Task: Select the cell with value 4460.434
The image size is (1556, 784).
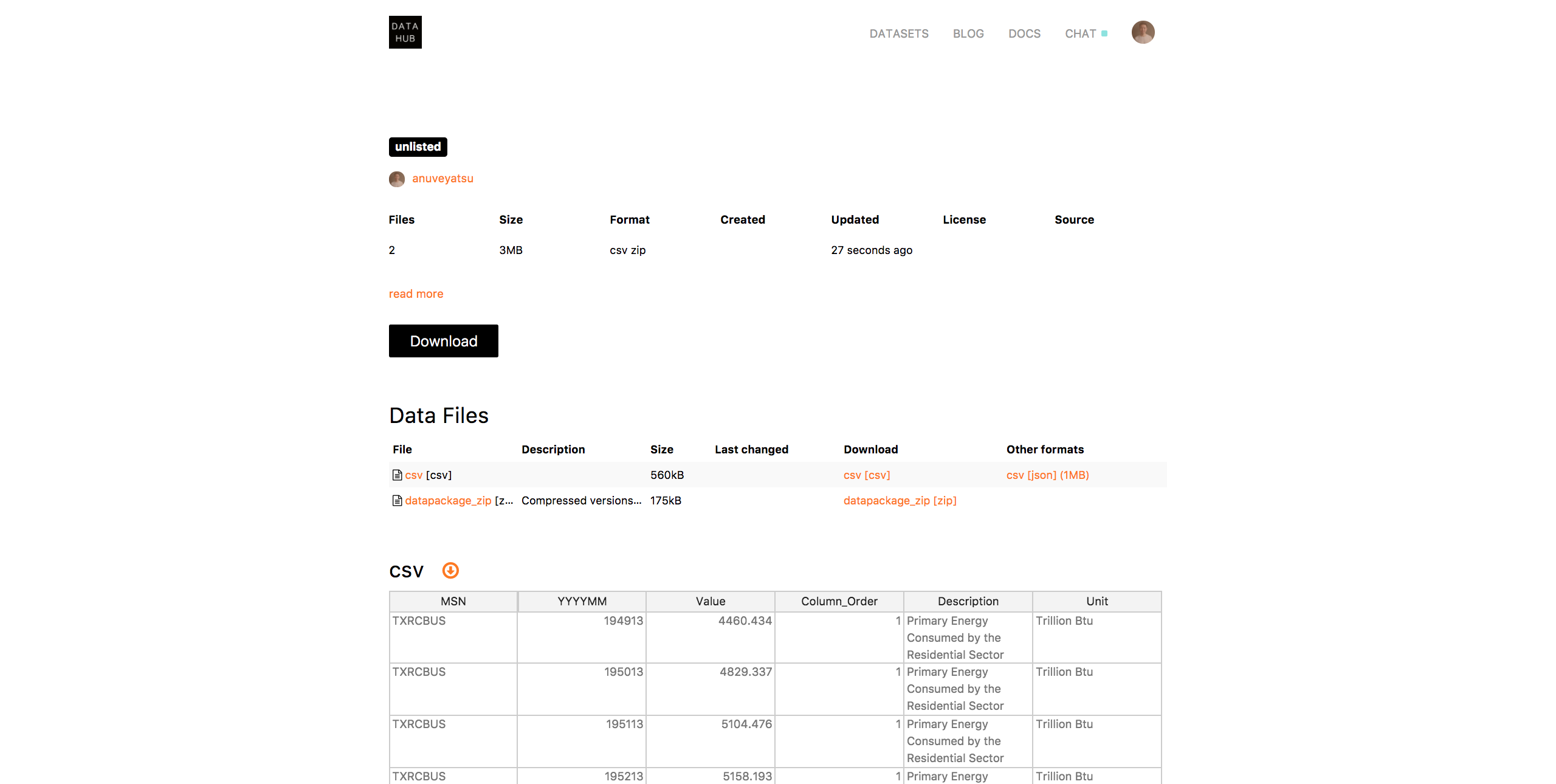Action: [x=711, y=638]
